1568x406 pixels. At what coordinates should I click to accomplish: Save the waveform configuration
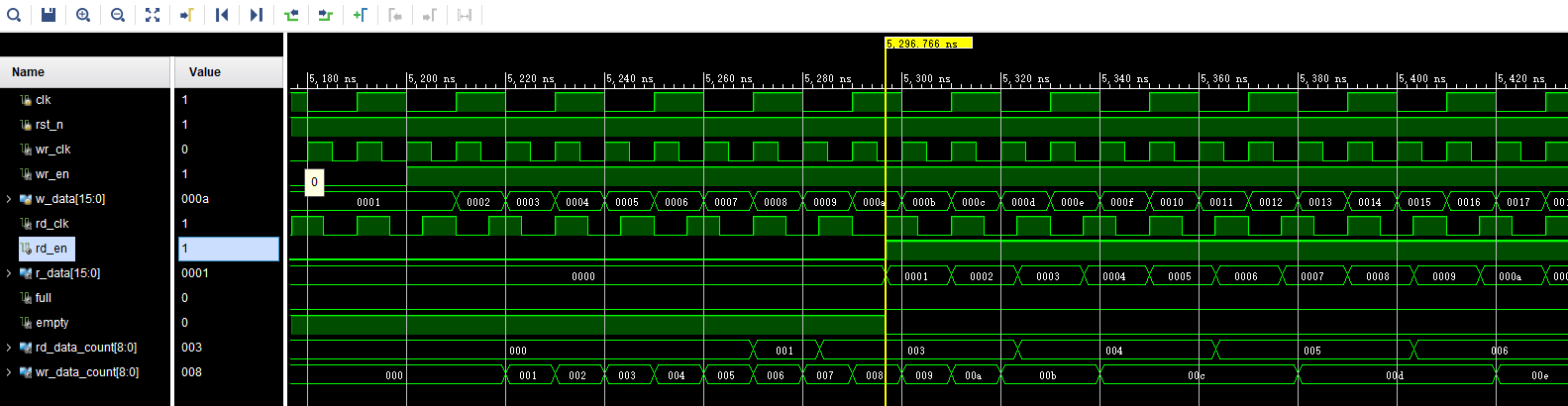(49, 15)
